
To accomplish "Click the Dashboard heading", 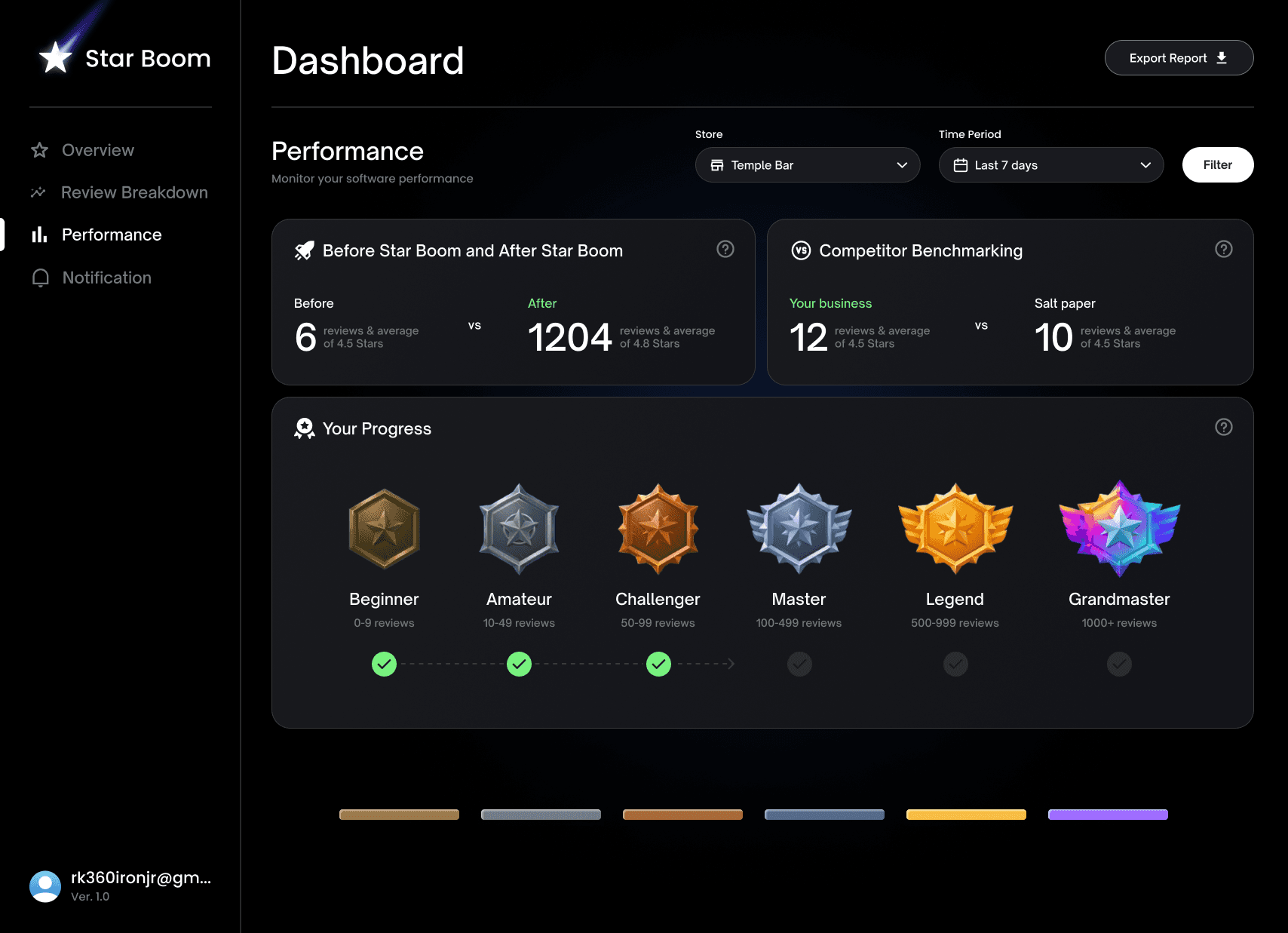I will coord(368,60).
